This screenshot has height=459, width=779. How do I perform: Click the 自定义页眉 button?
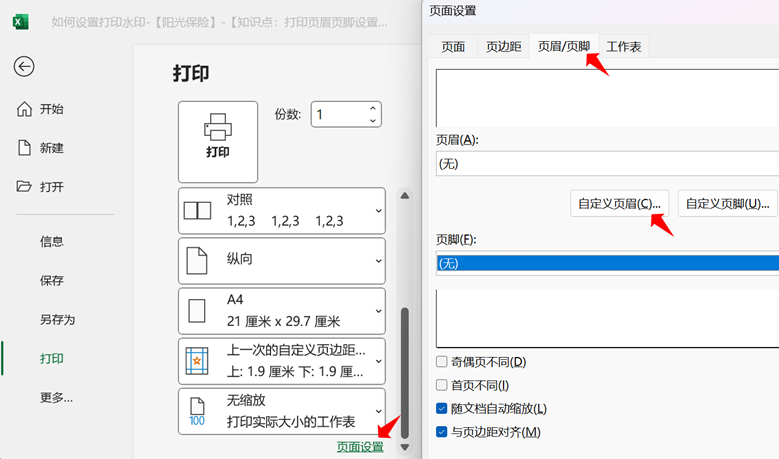click(x=619, y=203)
